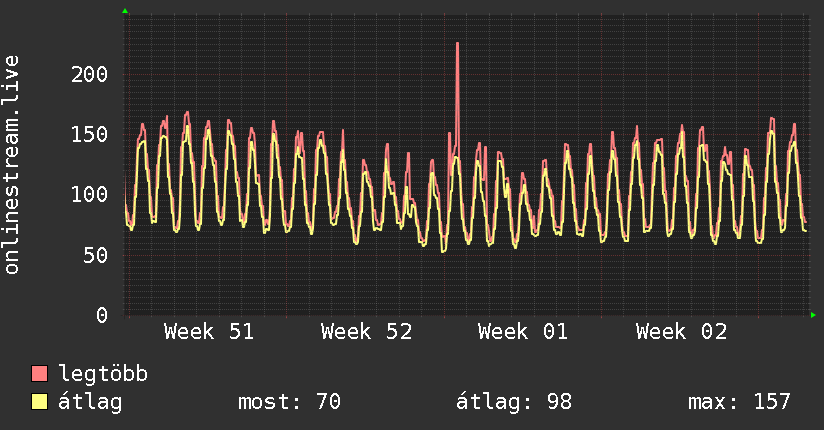Click the most: 70 value
Viewport: 824px width, 430px height.
tap(290, 402)
